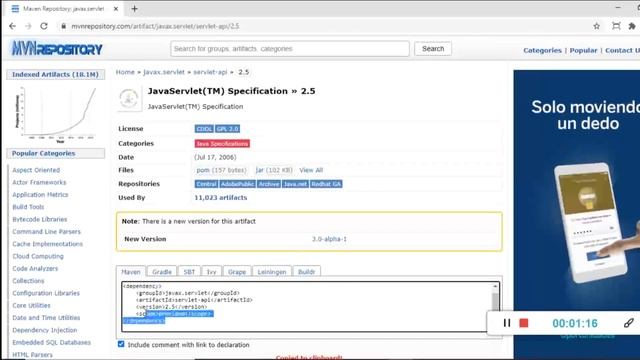Click the CDDL license badge
The width and height of the screenshot is (640, 360).
[204, 129]
